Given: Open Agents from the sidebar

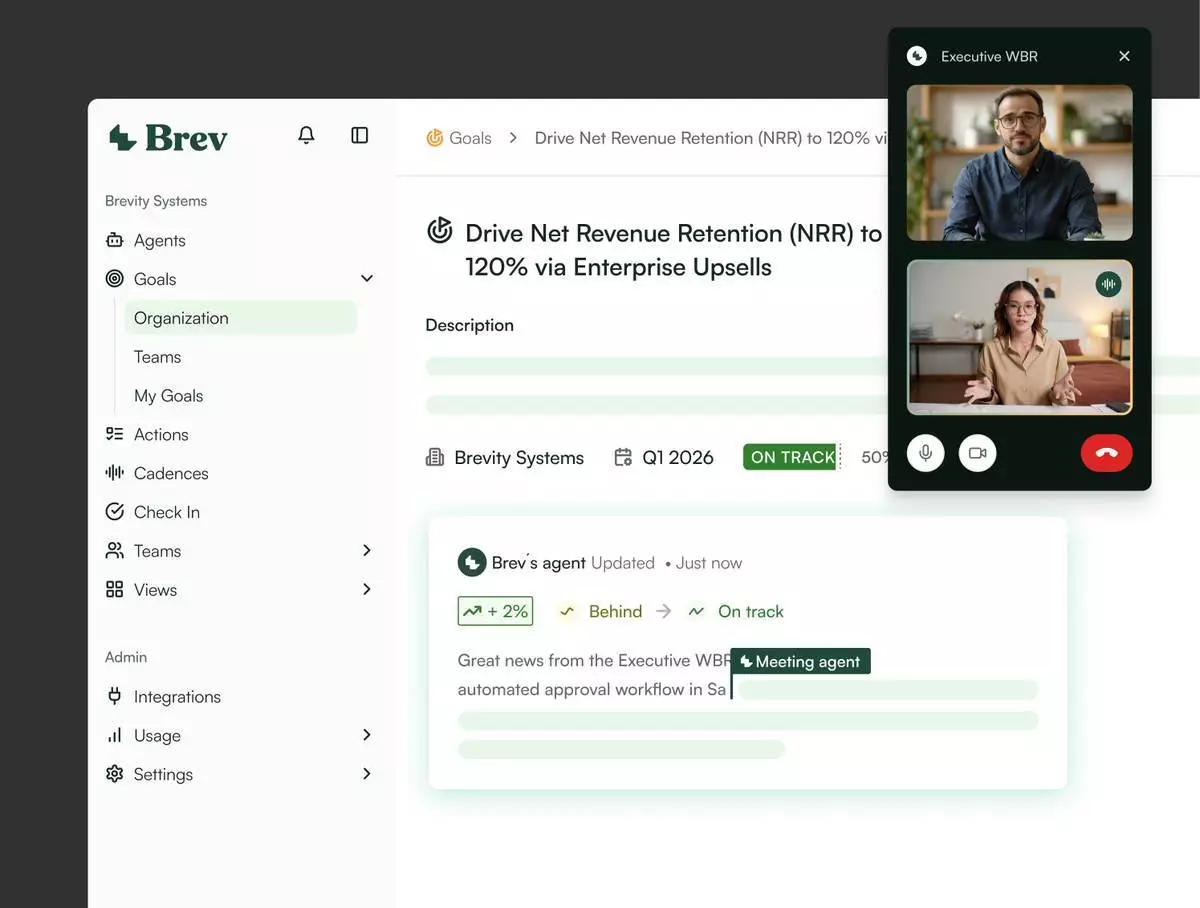Looking at the screenshot, I should click(x=159, y=240).
